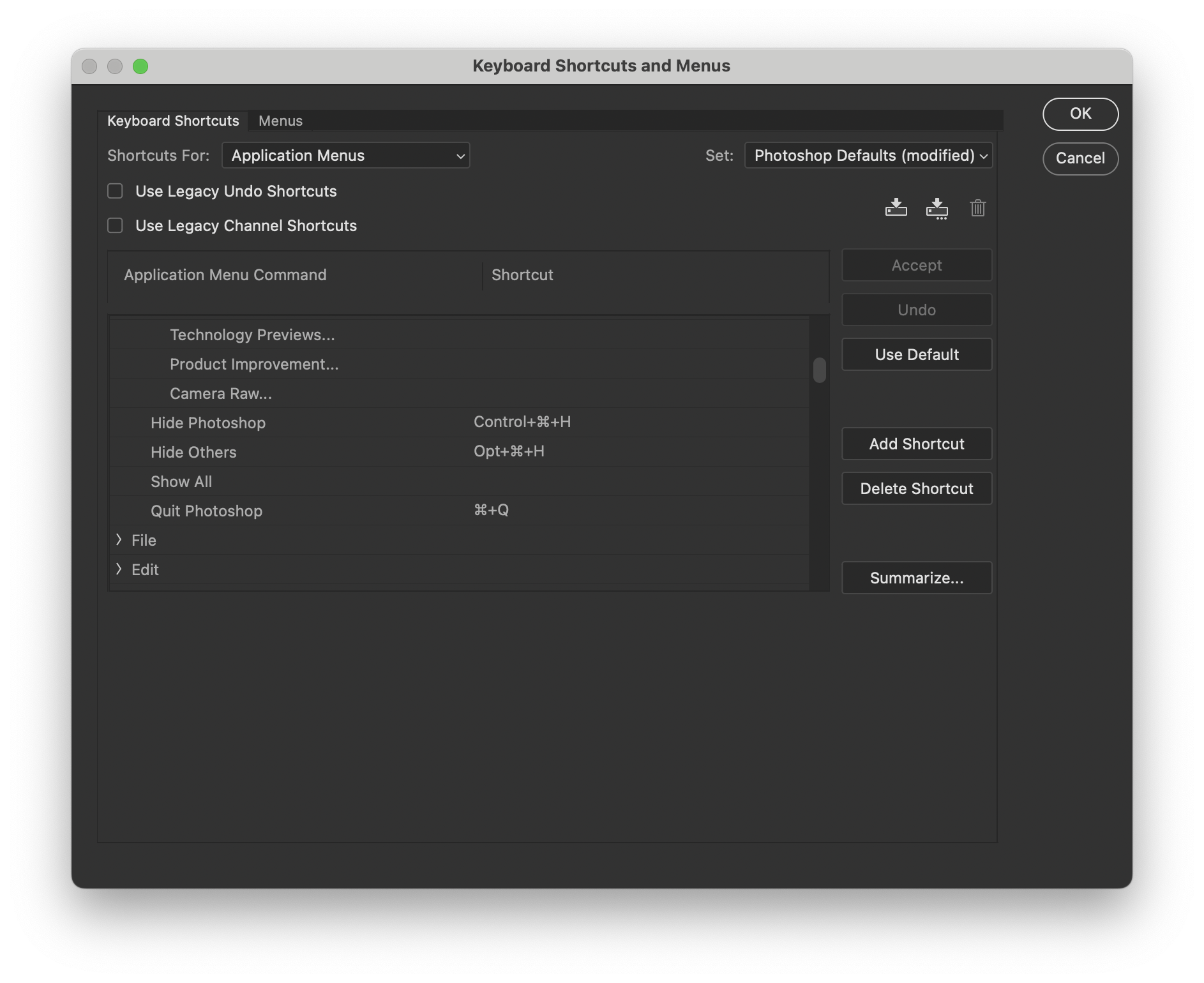The height and width of the screenshot is (983, 1204).
Task: Click Delete Shortcut button
Action: point(917,488)
